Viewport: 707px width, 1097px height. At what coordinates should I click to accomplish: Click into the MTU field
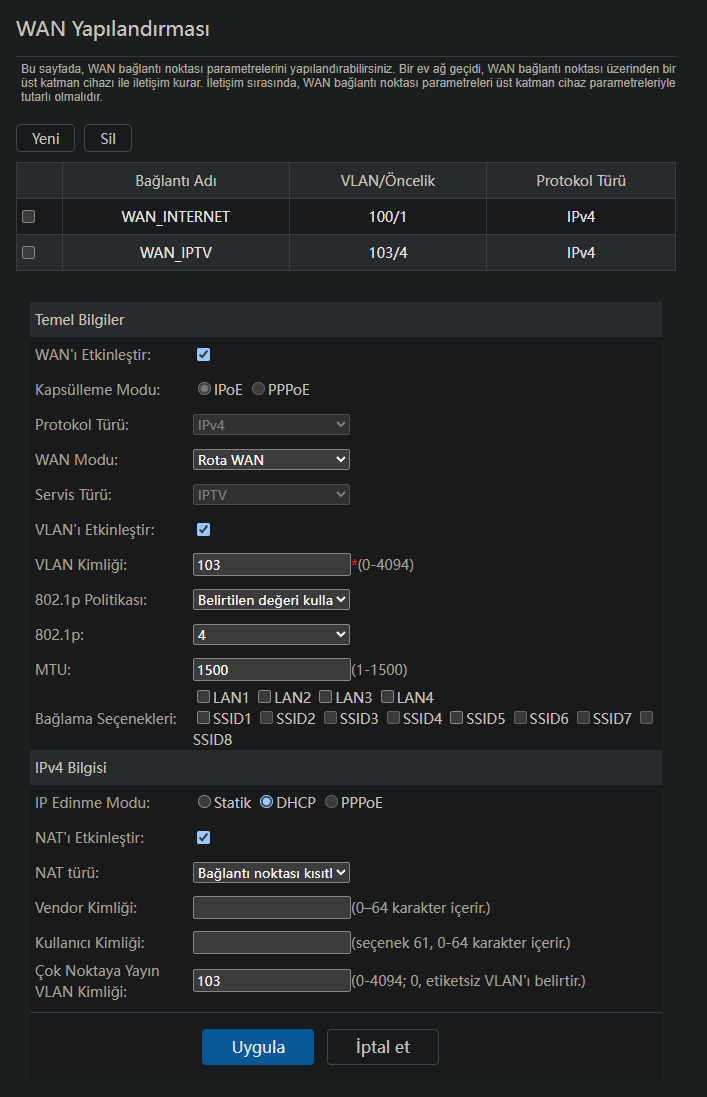(x=271, y=670)
